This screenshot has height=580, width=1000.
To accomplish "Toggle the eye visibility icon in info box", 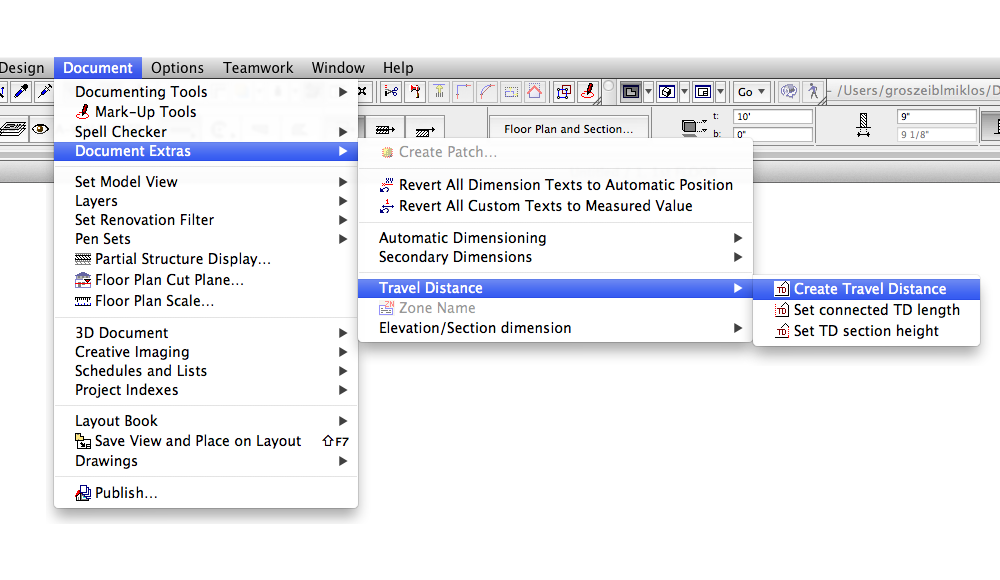I will 41,128.
